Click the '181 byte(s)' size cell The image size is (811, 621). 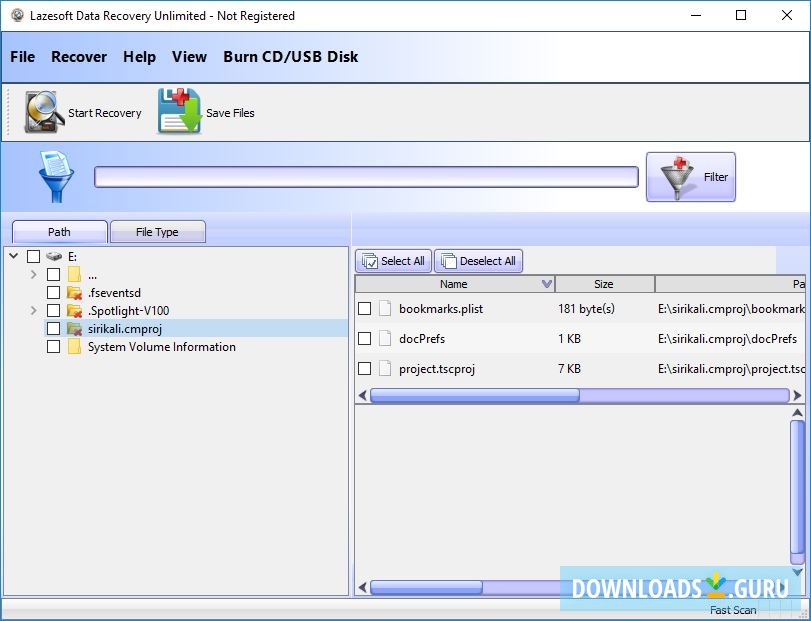[586, 309]
